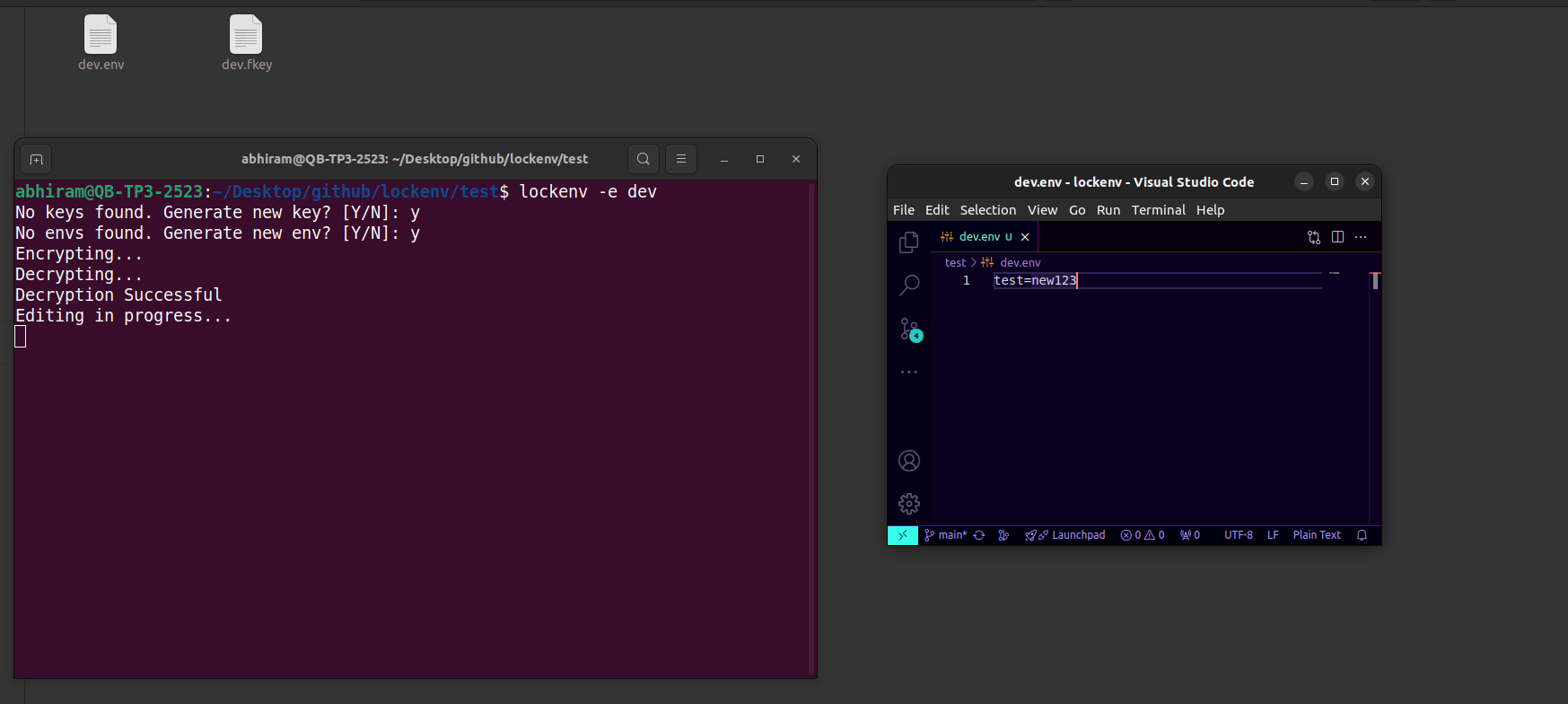Change the LF end of line sequence
The width and height of the screenshot is (1568, 704).
1273,535
